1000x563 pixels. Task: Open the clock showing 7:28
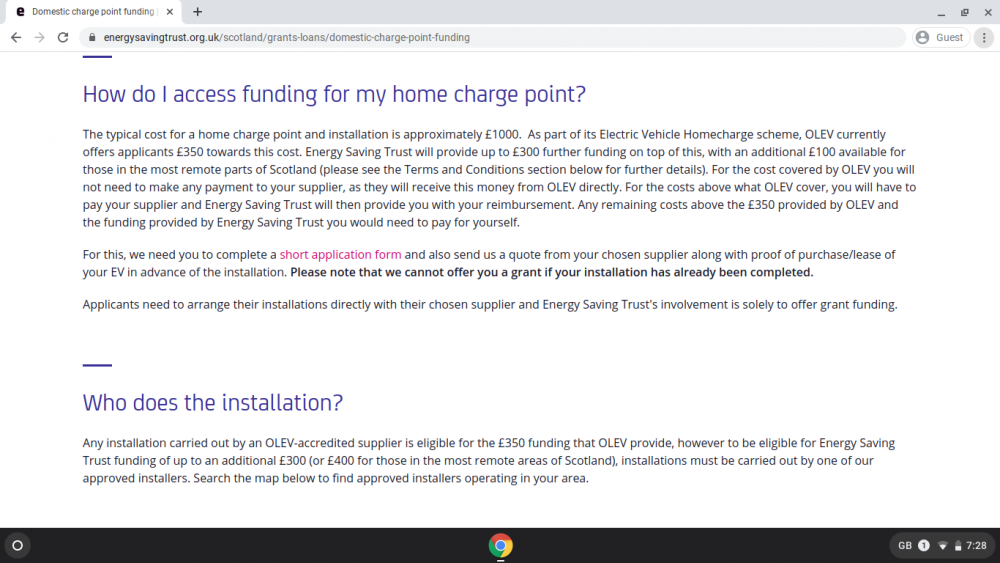tap(976, 546)
